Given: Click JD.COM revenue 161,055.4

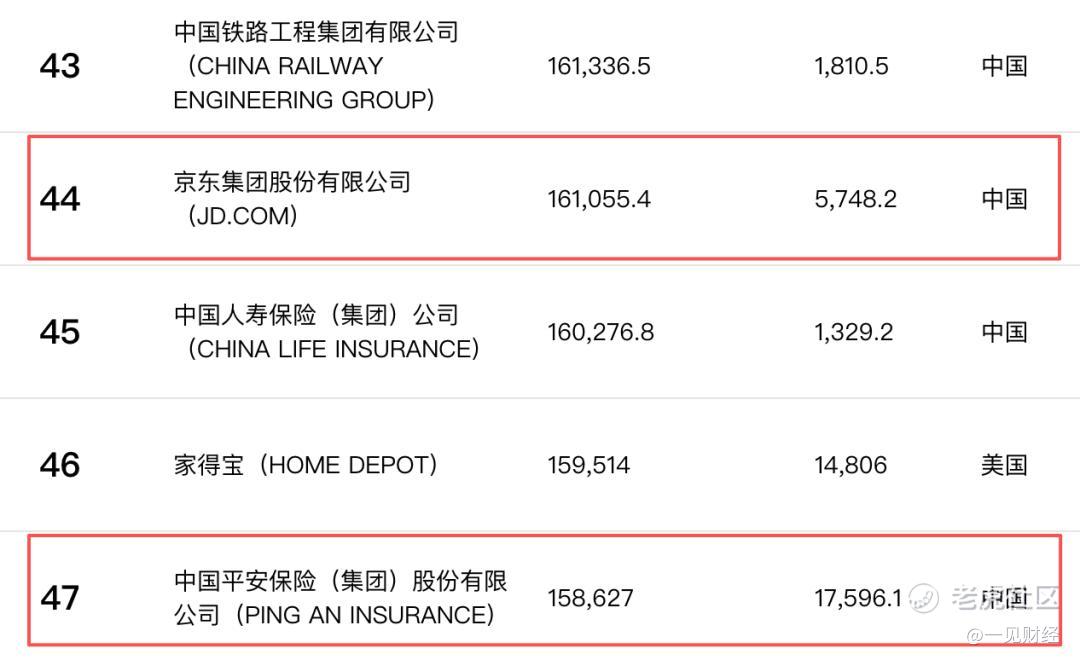Looking at the screenshot, I should [599, 199].
